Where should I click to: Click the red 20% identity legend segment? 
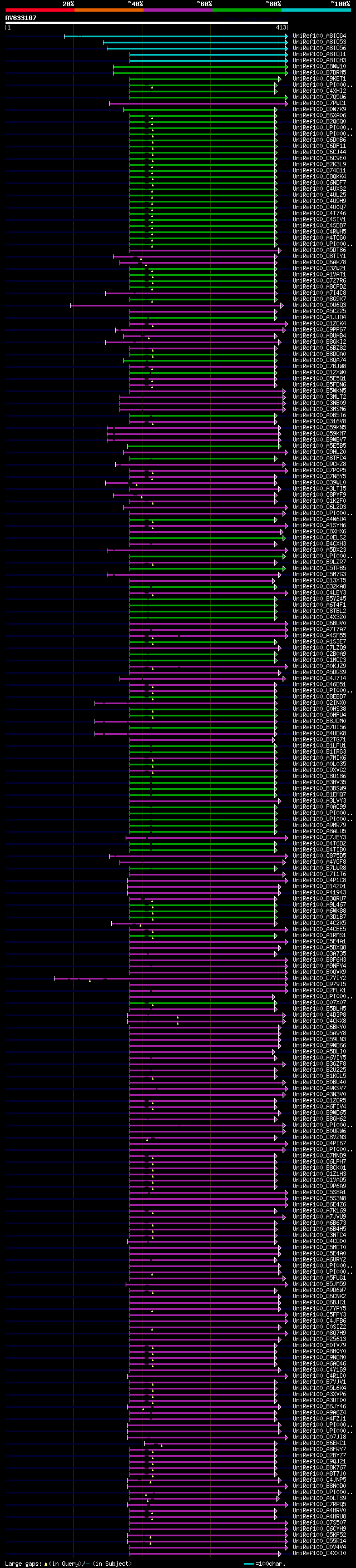pyautogui.click(x=39, y=10)
